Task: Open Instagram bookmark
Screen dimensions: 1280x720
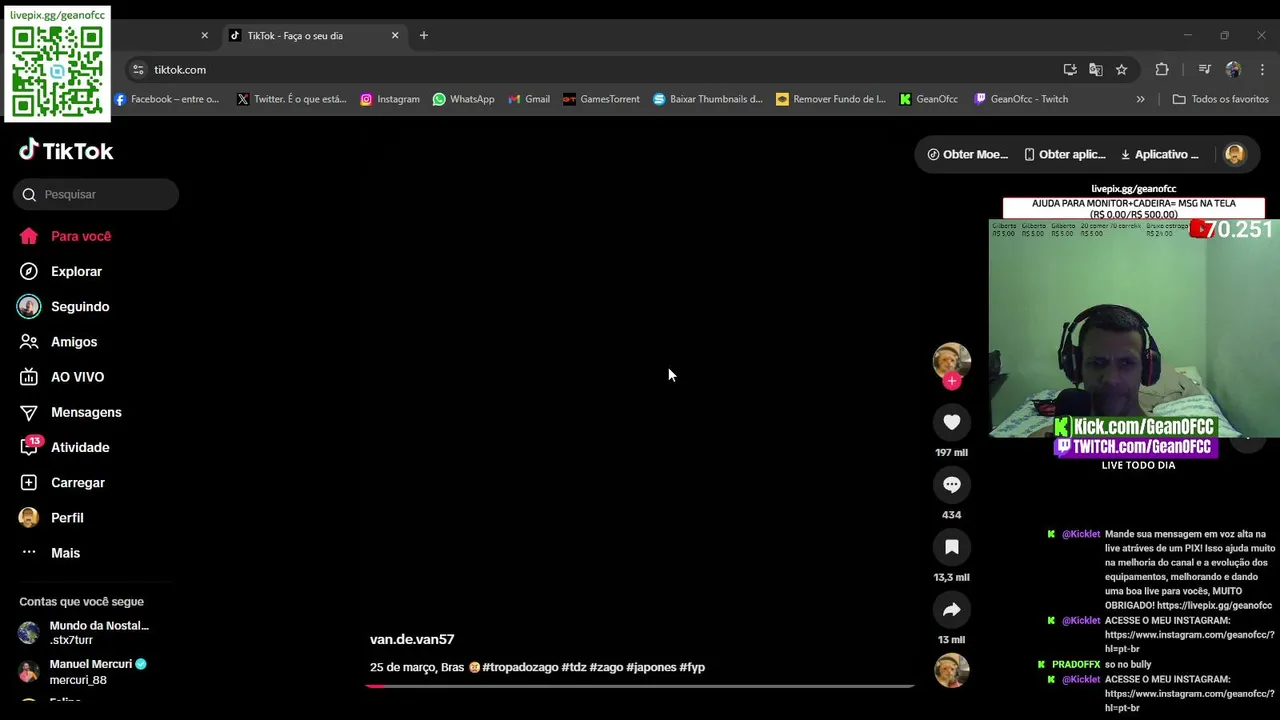Action: (389, 99)
